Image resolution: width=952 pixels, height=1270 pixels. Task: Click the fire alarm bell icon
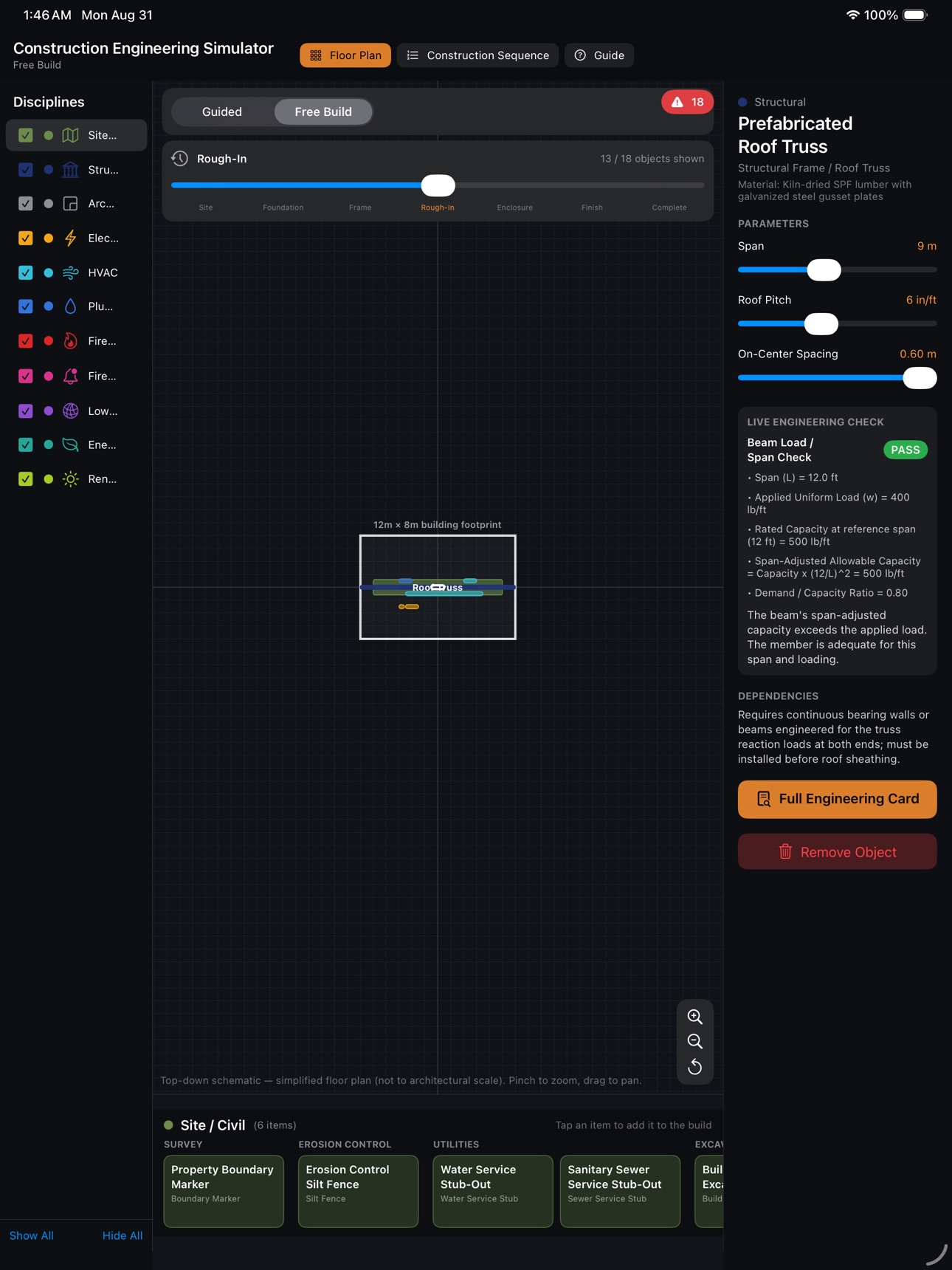coord(70,376)
